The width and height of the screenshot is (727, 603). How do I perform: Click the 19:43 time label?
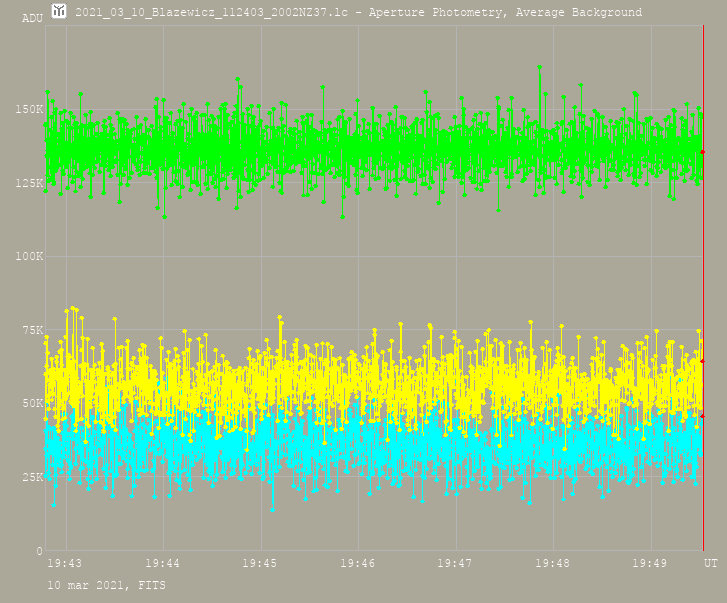64,563
